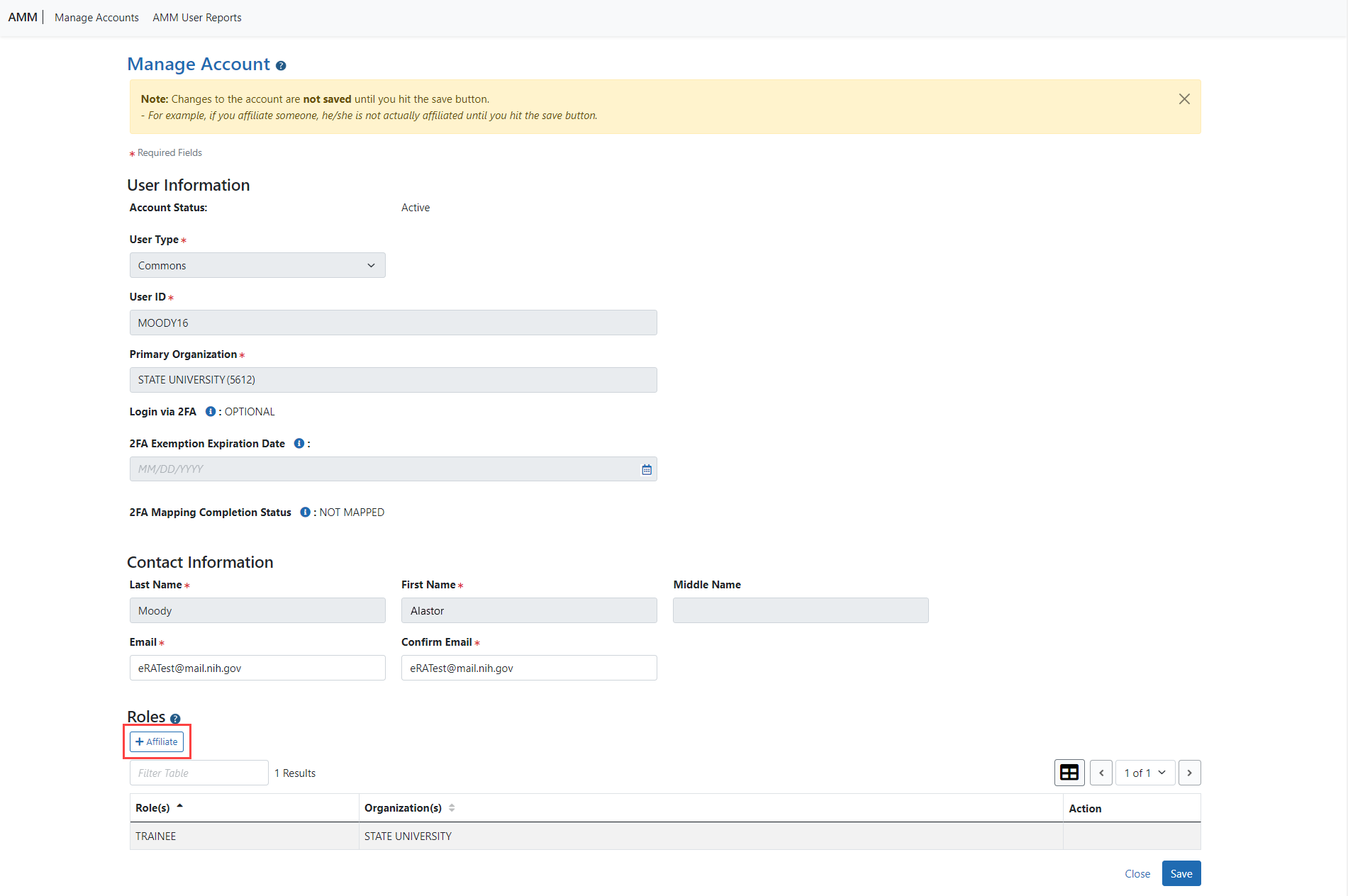Open the Roles help icon

point(175,718)
